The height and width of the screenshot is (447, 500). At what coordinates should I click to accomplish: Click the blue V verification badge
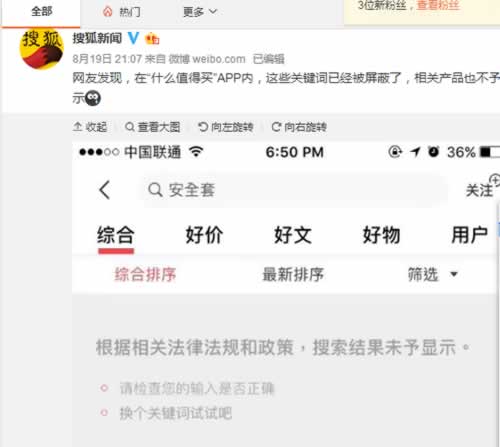tap(134, 38)
